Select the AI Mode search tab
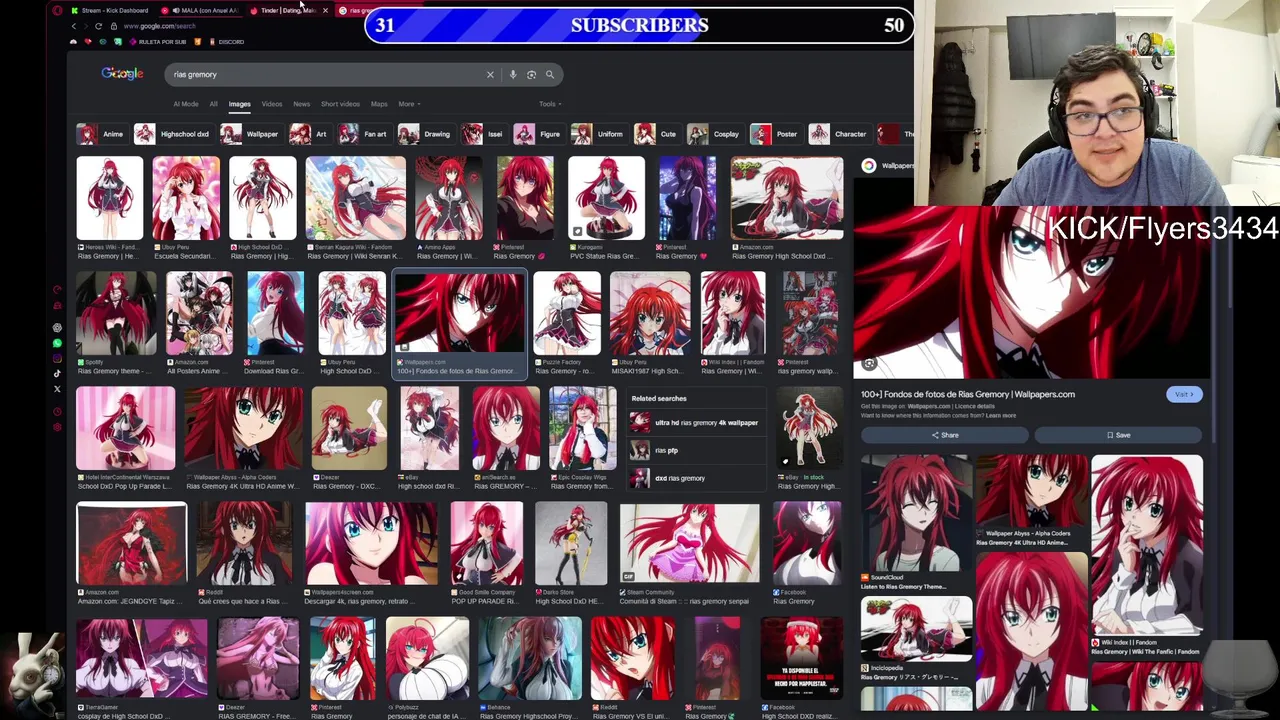1280x720 pixels. pos(186,104)
